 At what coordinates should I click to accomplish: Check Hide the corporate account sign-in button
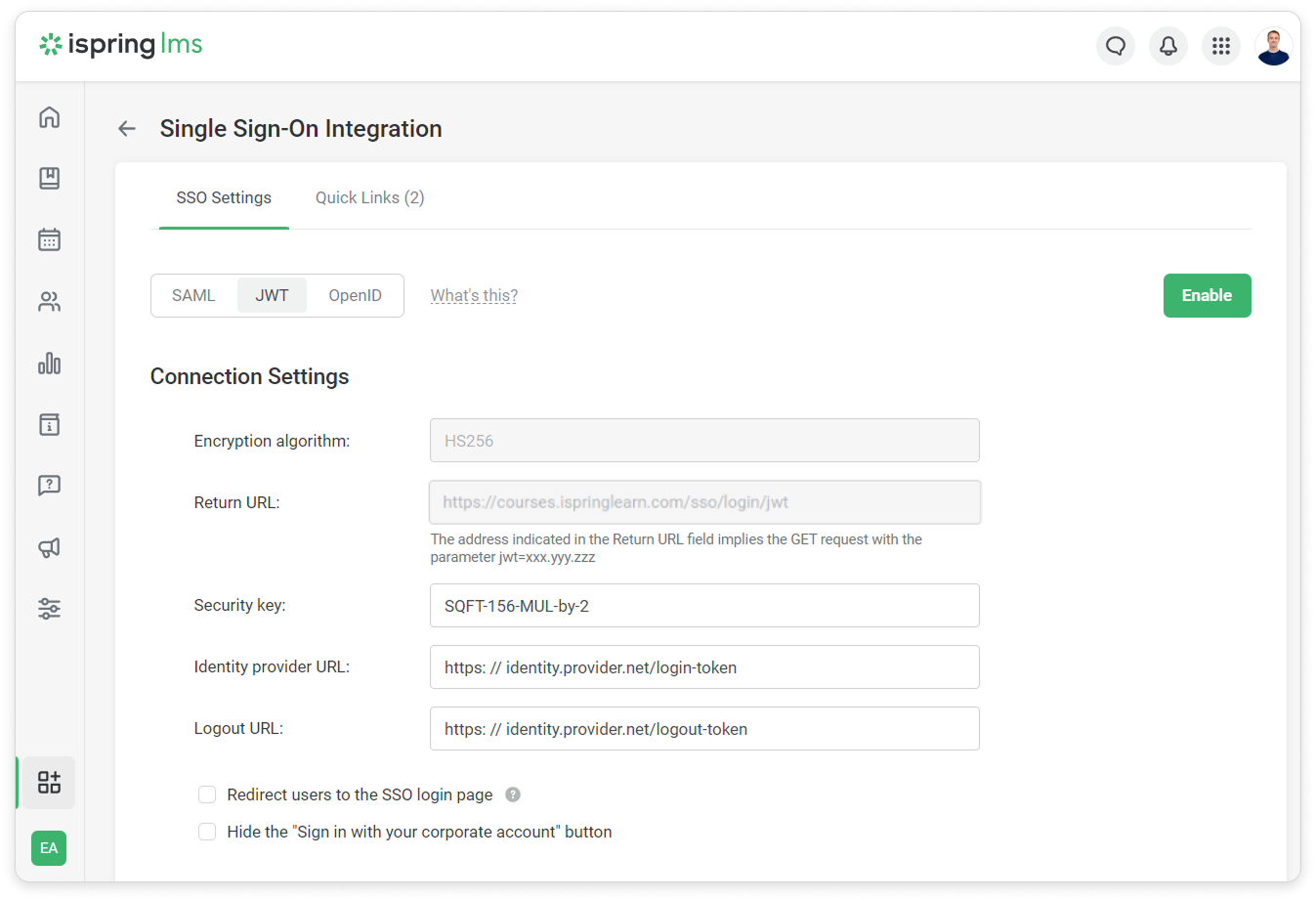click(207, 832)
